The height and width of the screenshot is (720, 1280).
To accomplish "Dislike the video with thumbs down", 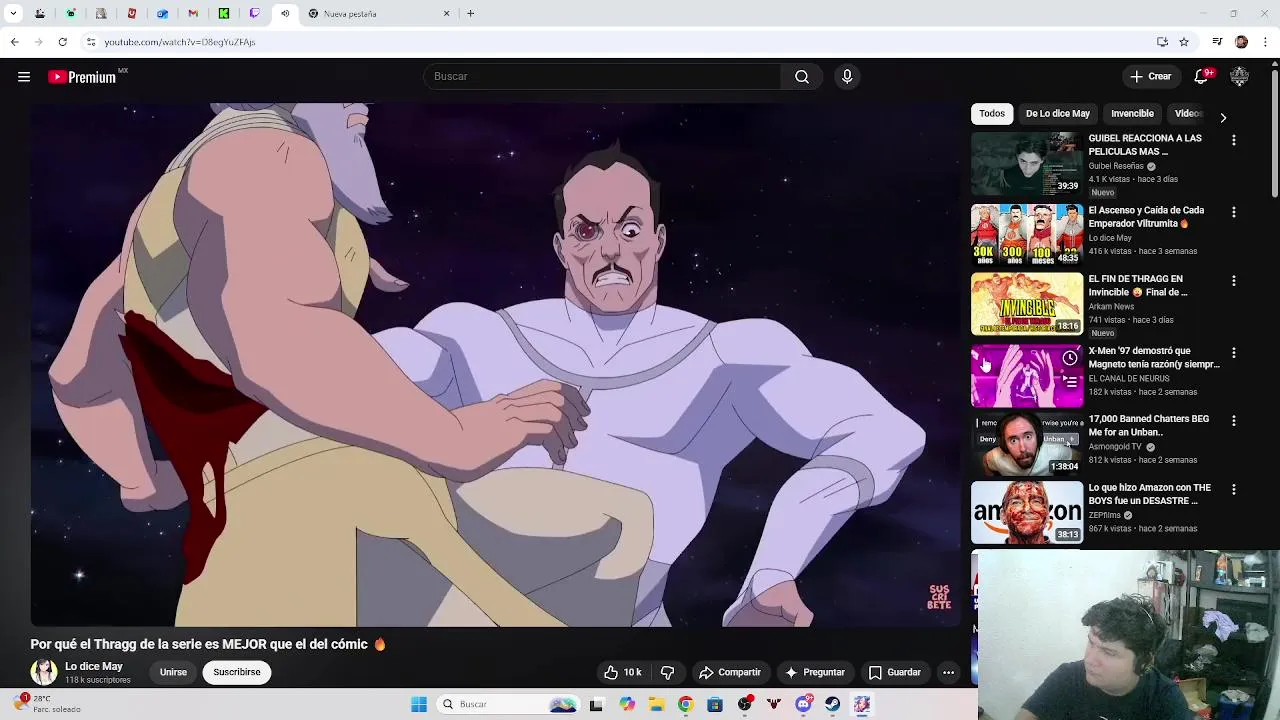I will 668,672.
